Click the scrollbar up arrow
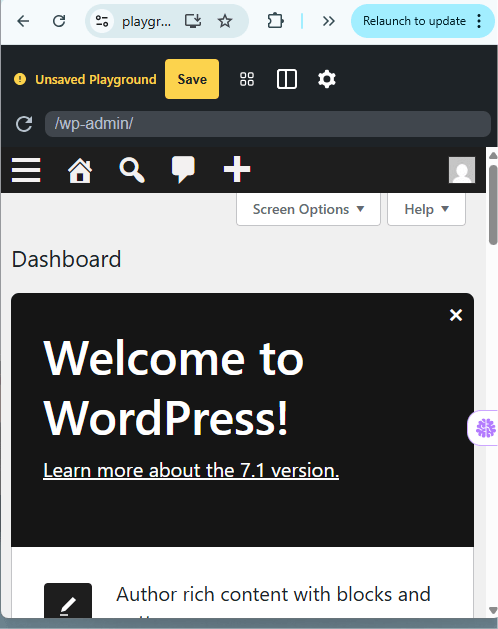 click(x=493, y=156)
